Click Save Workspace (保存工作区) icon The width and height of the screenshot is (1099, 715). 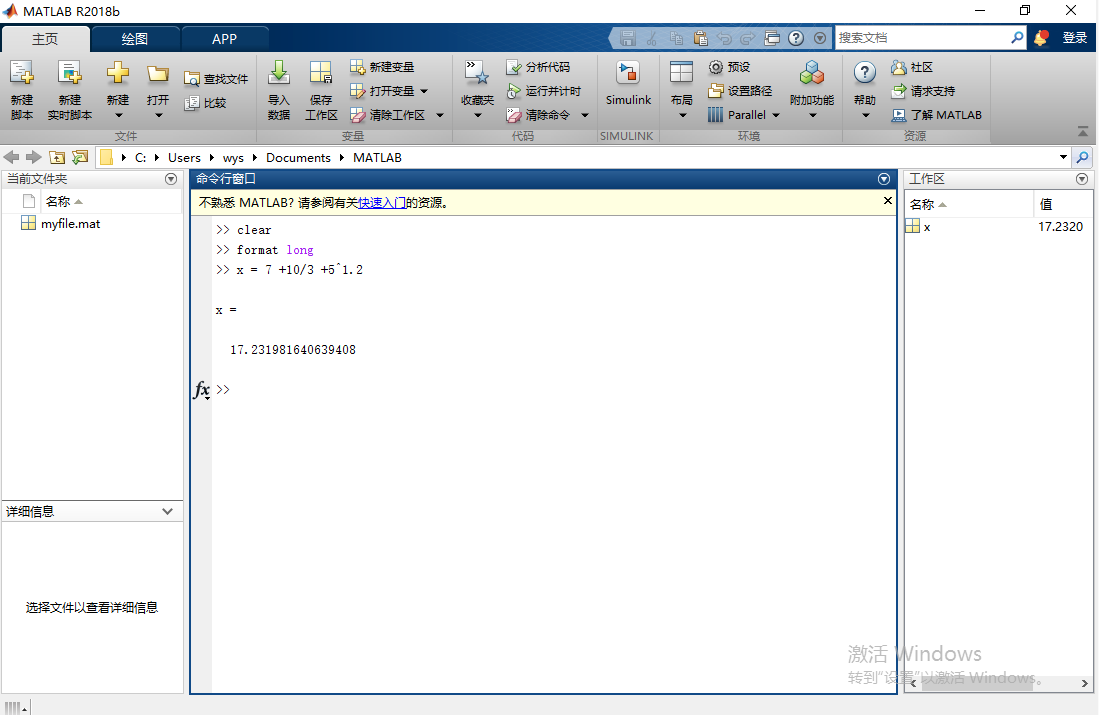click(321, 73)
